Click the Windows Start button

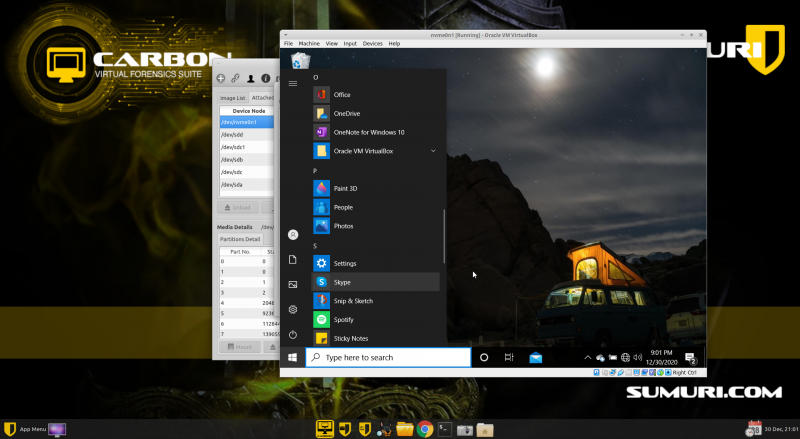click(293, 357)
